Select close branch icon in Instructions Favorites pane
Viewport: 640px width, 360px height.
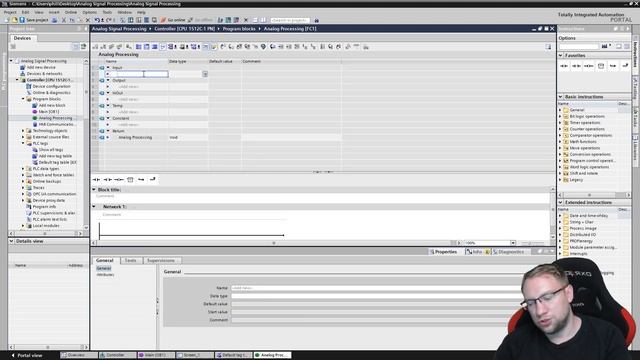pos(625,66)
